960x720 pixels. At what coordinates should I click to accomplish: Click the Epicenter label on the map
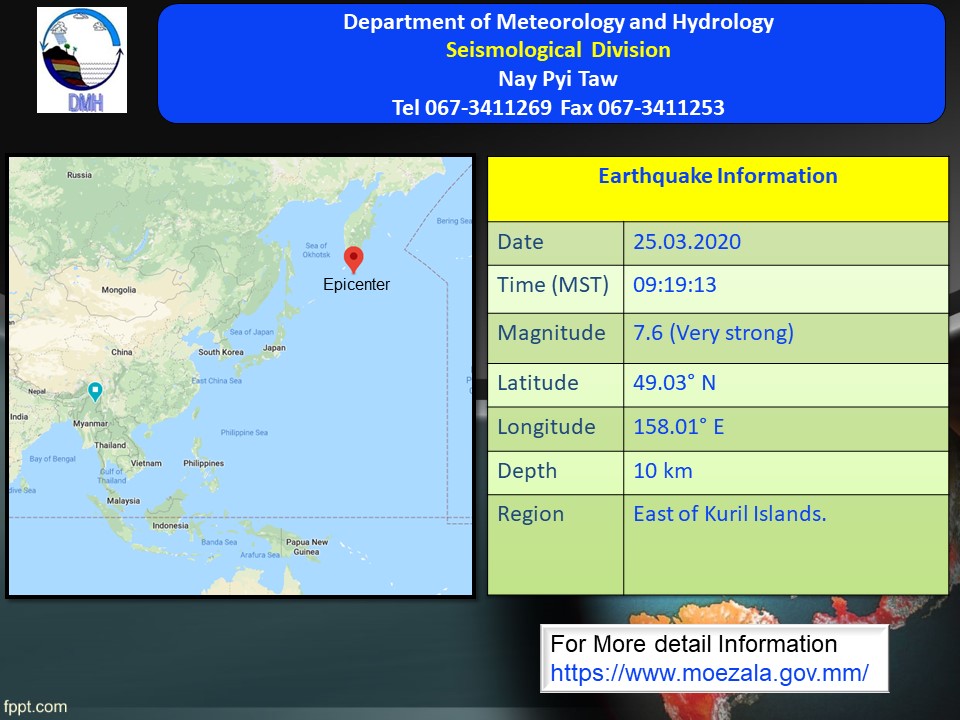coord(356,285)
